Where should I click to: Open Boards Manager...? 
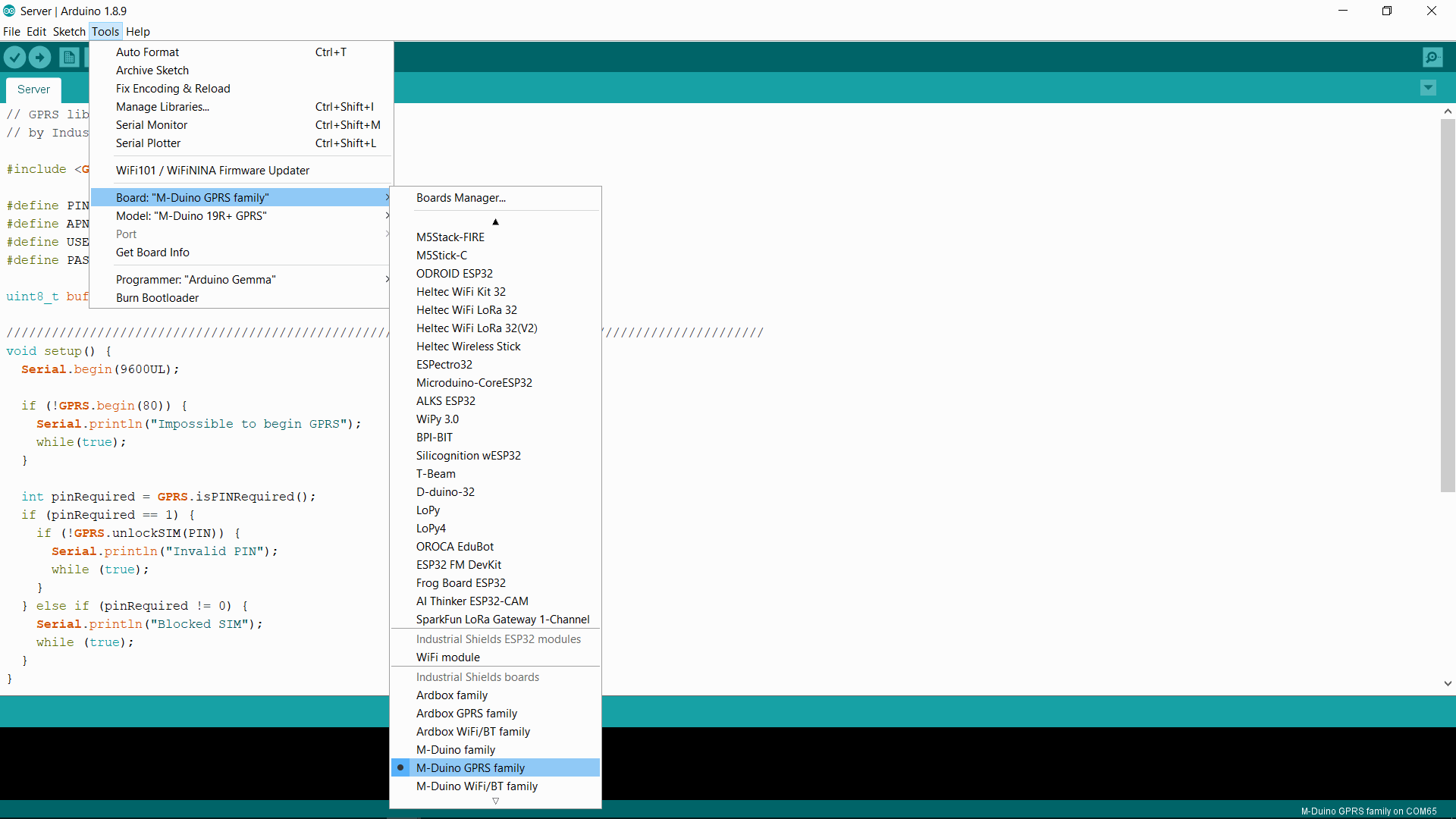tap(496, 197)
